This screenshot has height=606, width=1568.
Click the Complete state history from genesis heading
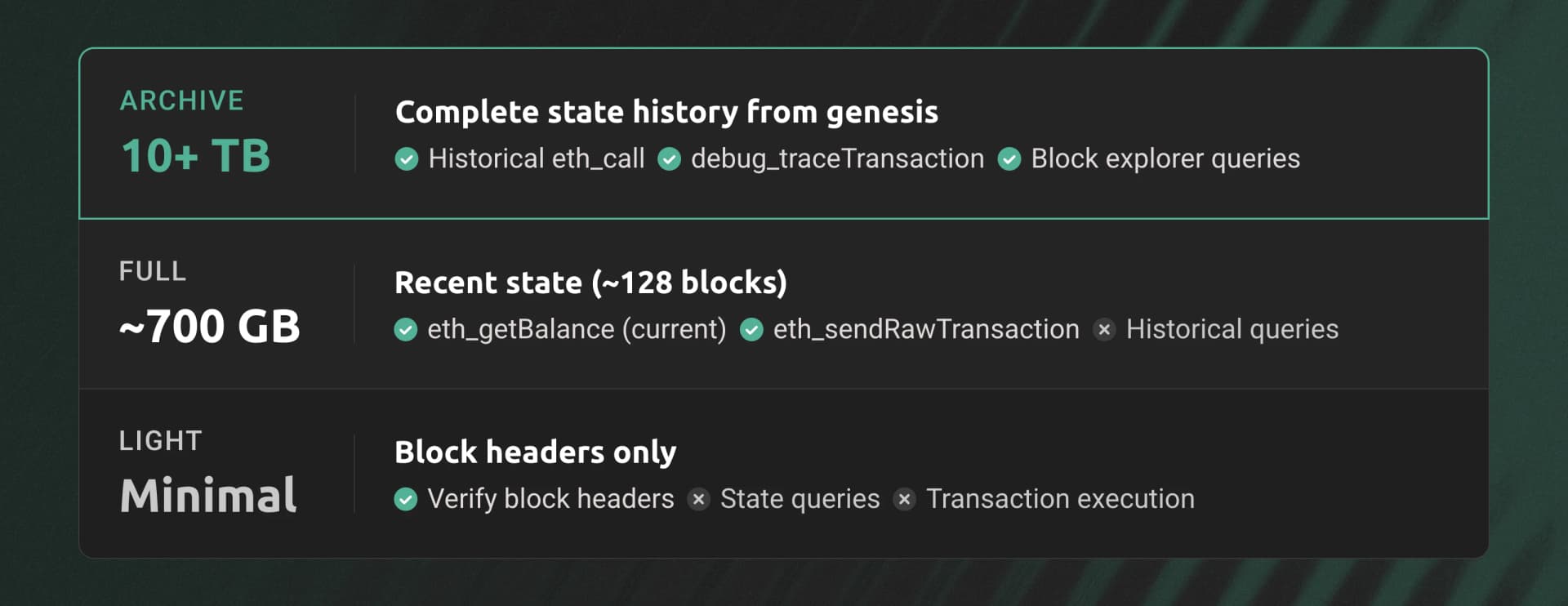(x=666, y=112)
